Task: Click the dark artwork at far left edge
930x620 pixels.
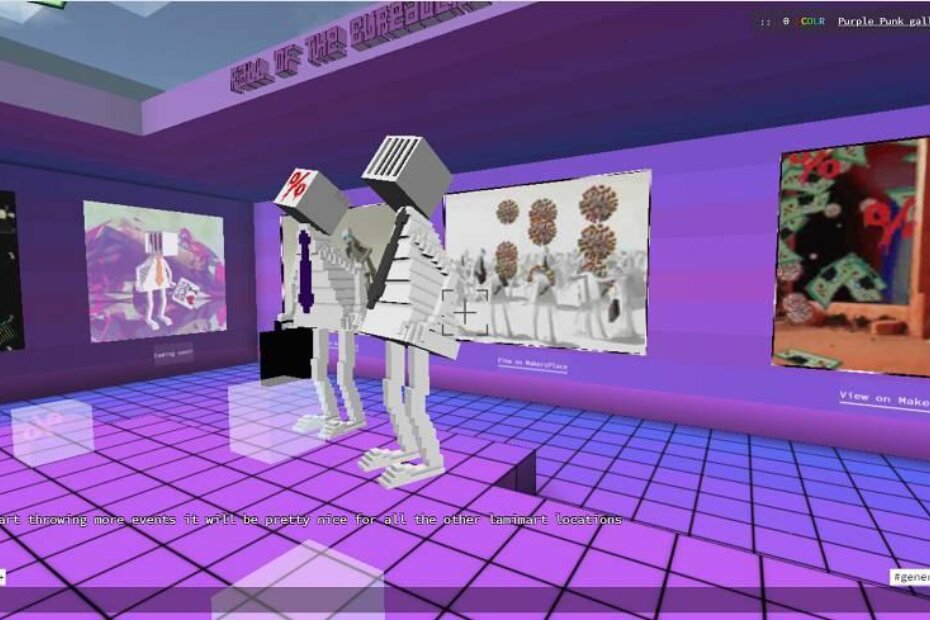Action: pyautogui.click(x=10, y=270)
